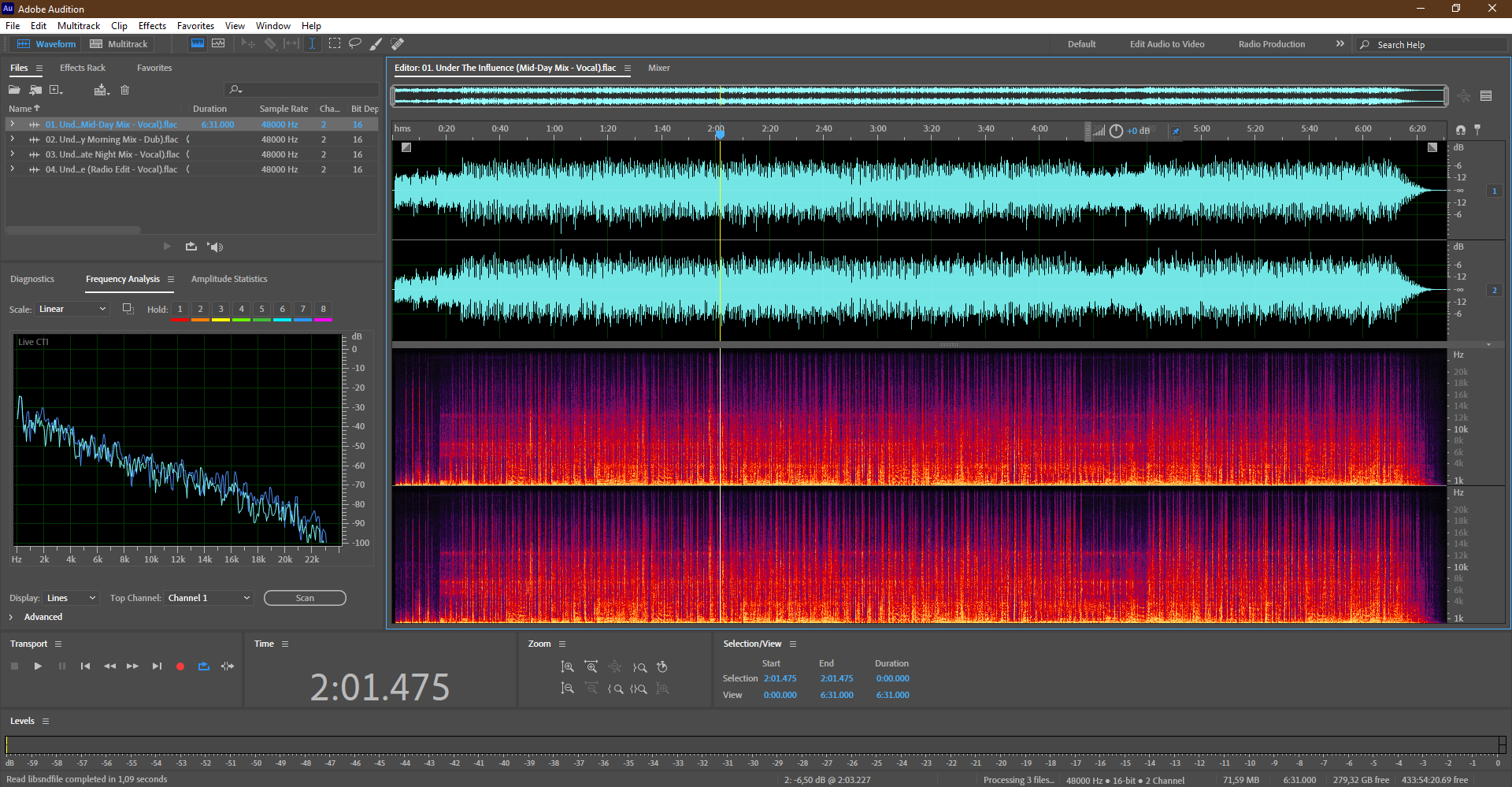Click the playhead marker on timeline
The image size is (1512, 787).
720,134
